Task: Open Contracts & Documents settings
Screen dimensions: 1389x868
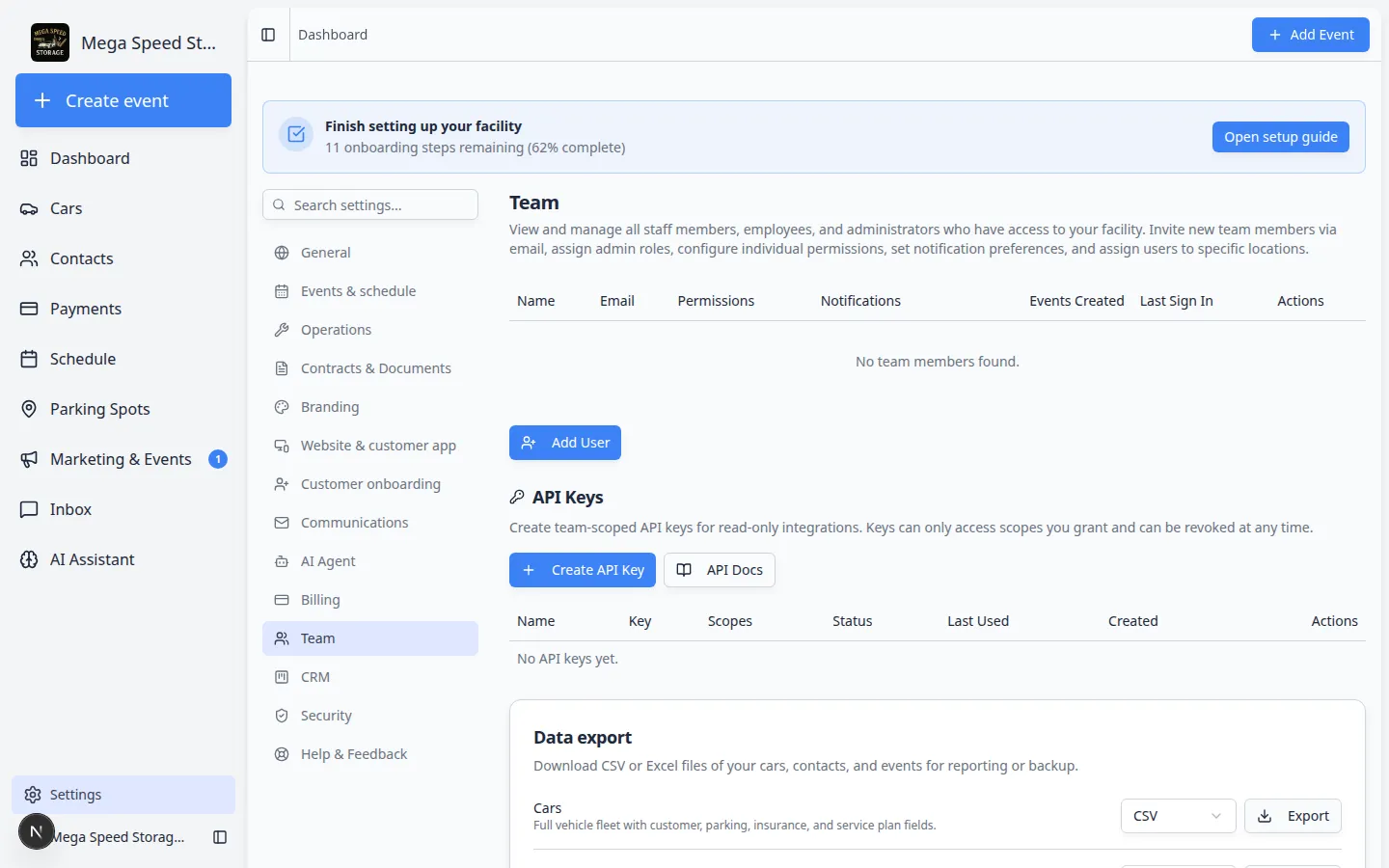Action: point(370,368)
